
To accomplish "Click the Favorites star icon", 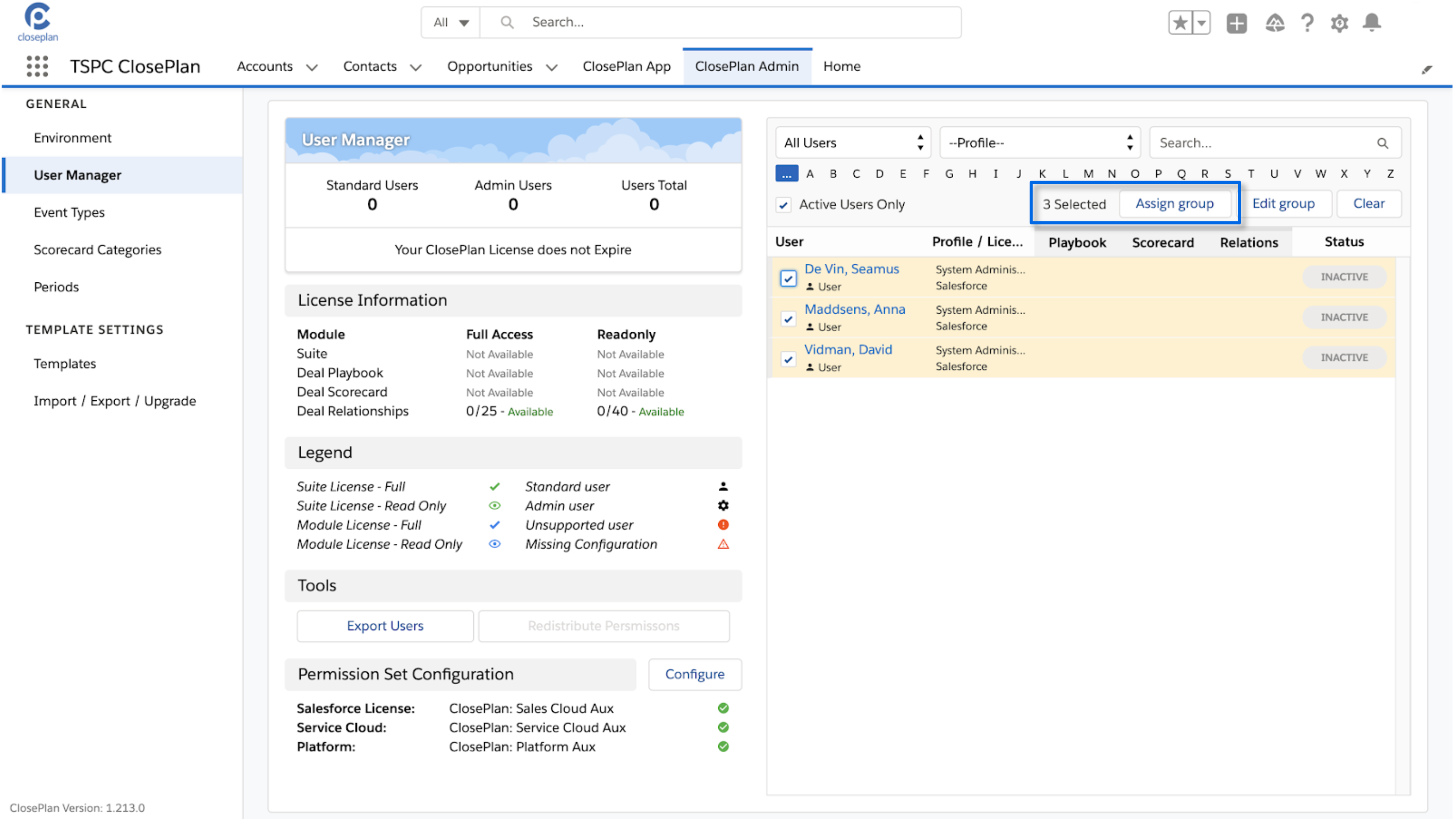I will click(1180, 23).
